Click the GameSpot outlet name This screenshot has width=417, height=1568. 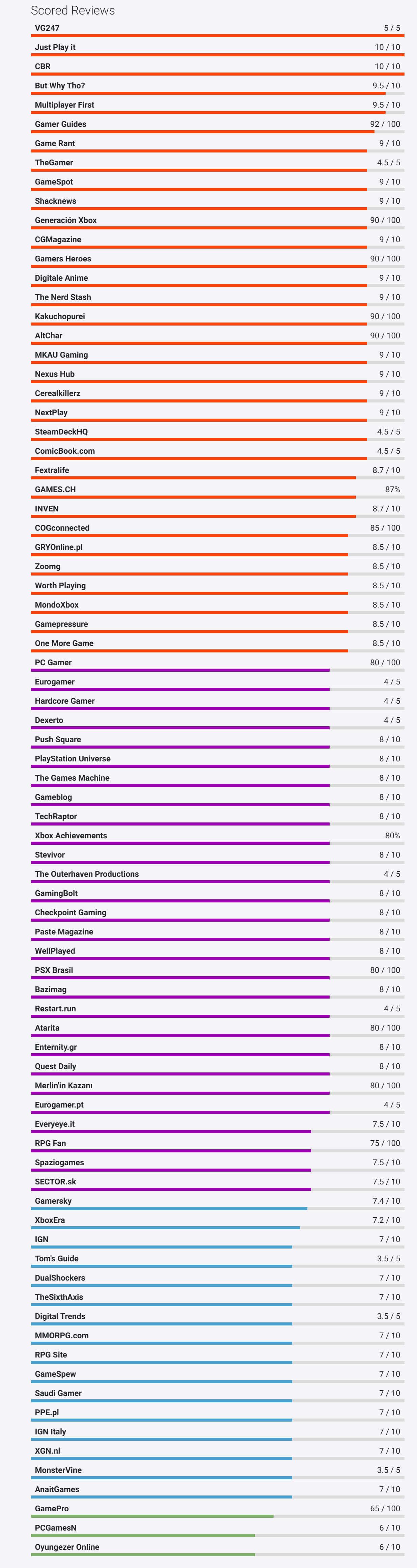pos(54,182)
